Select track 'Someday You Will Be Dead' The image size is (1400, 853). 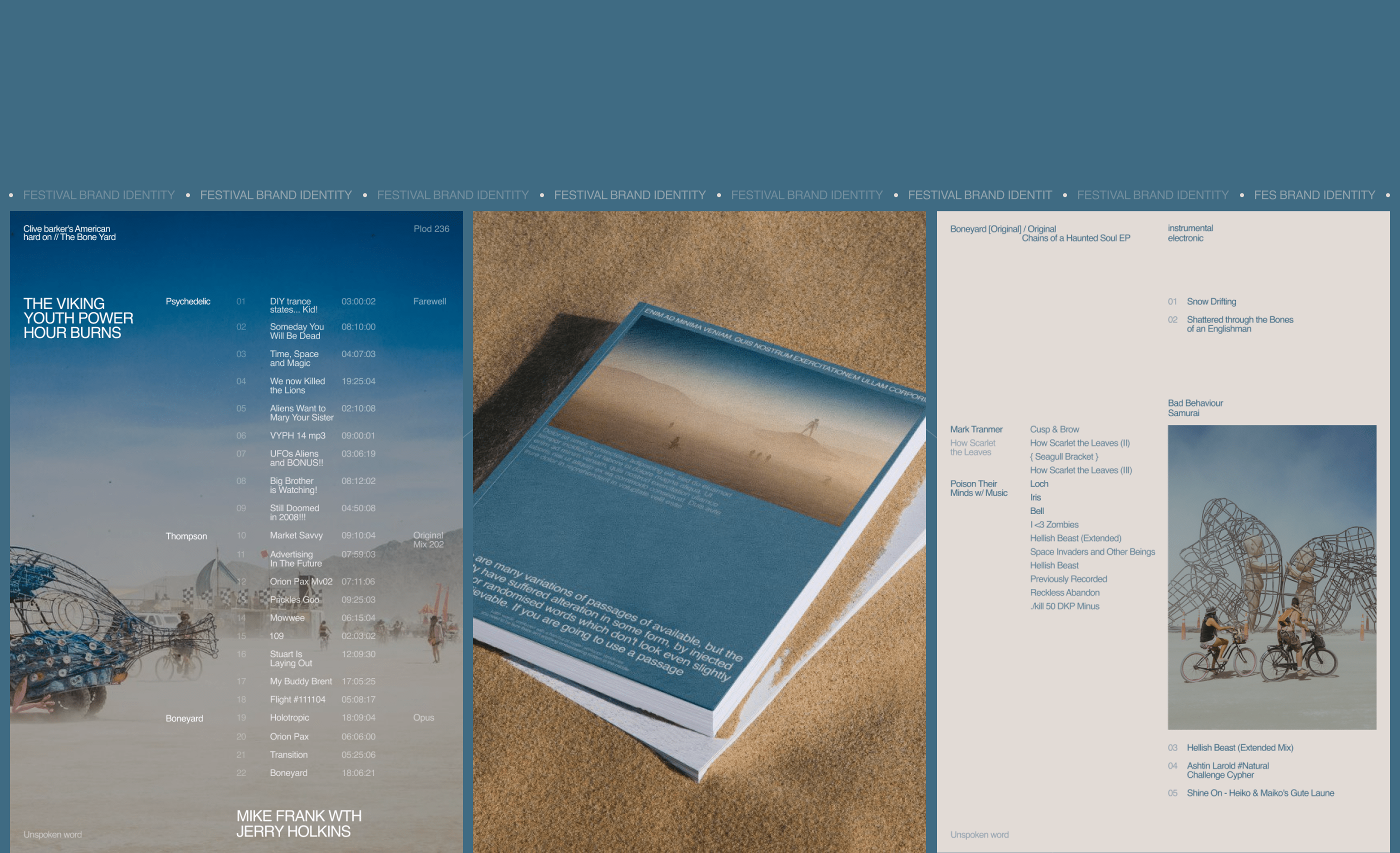(x=296, y=330)
